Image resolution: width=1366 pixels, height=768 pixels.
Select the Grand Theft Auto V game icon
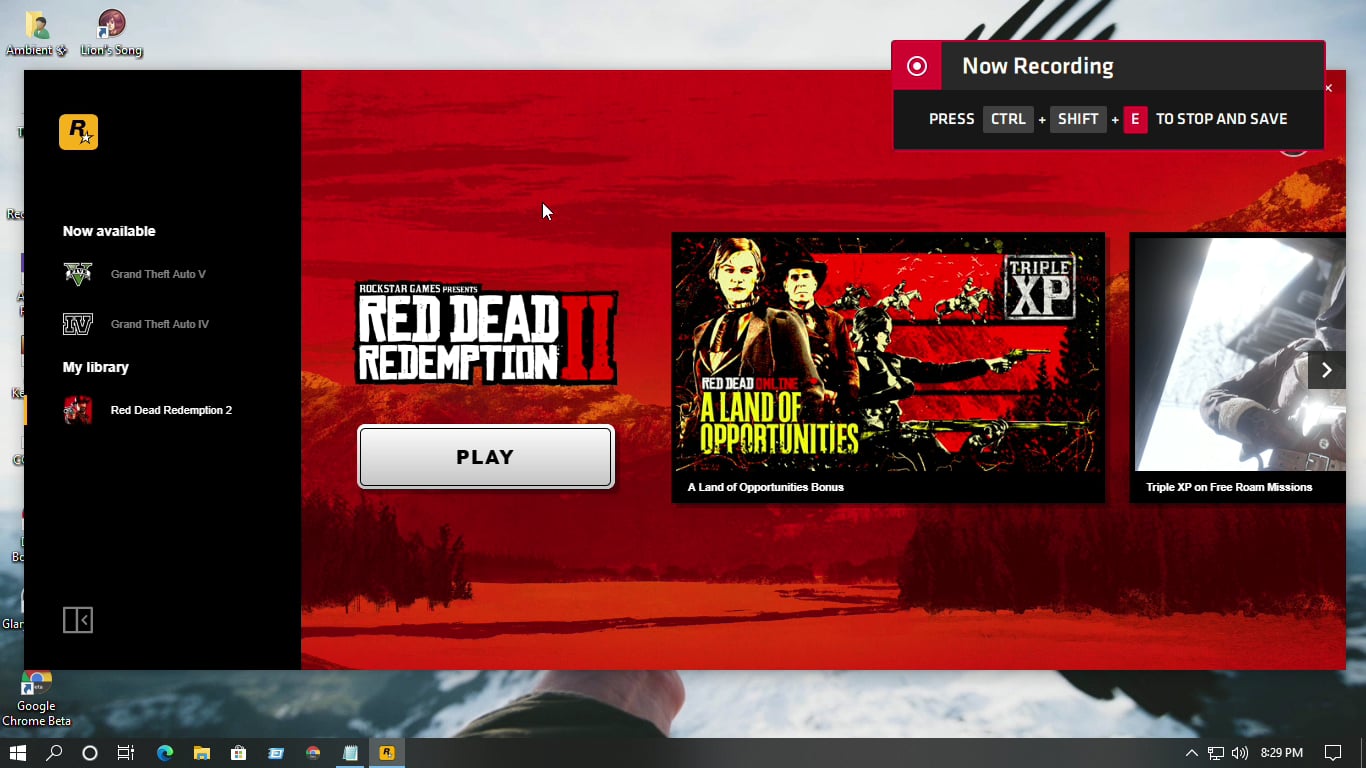(x=78, y=274)
